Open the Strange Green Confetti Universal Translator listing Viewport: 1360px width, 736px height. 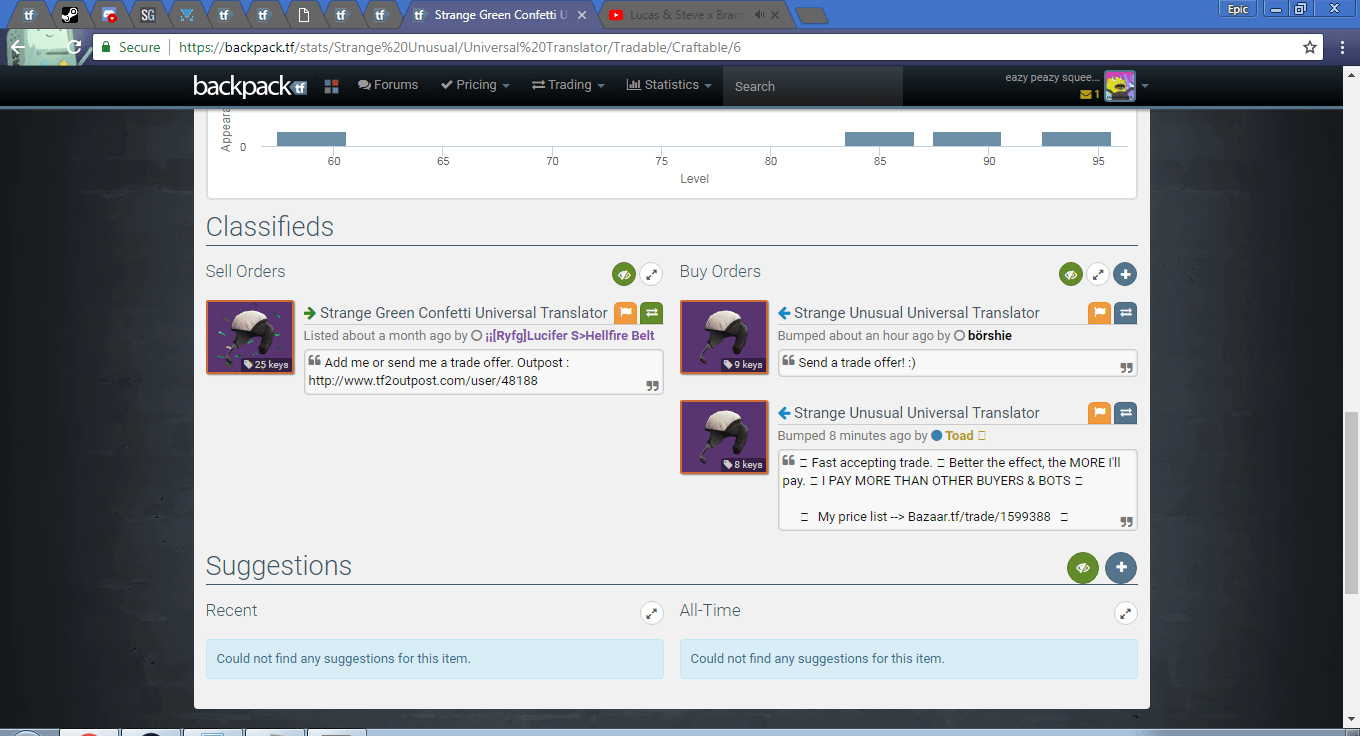[x=464, y=313]
